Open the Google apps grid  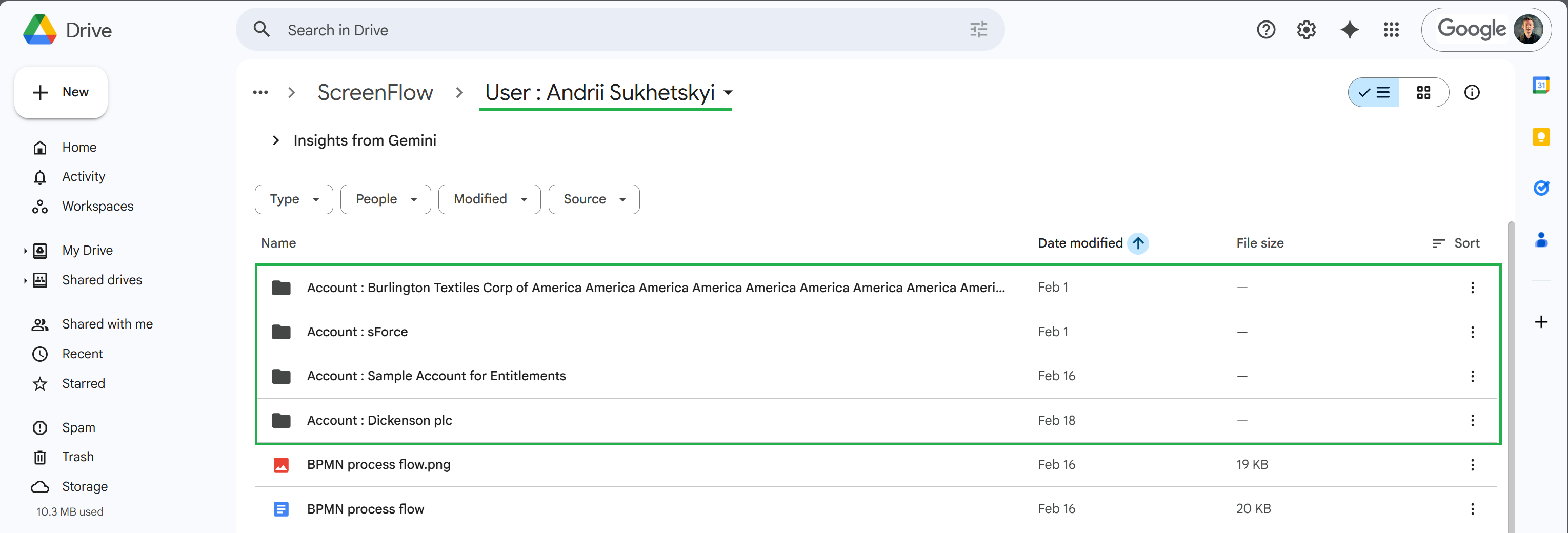point(1391,29)
